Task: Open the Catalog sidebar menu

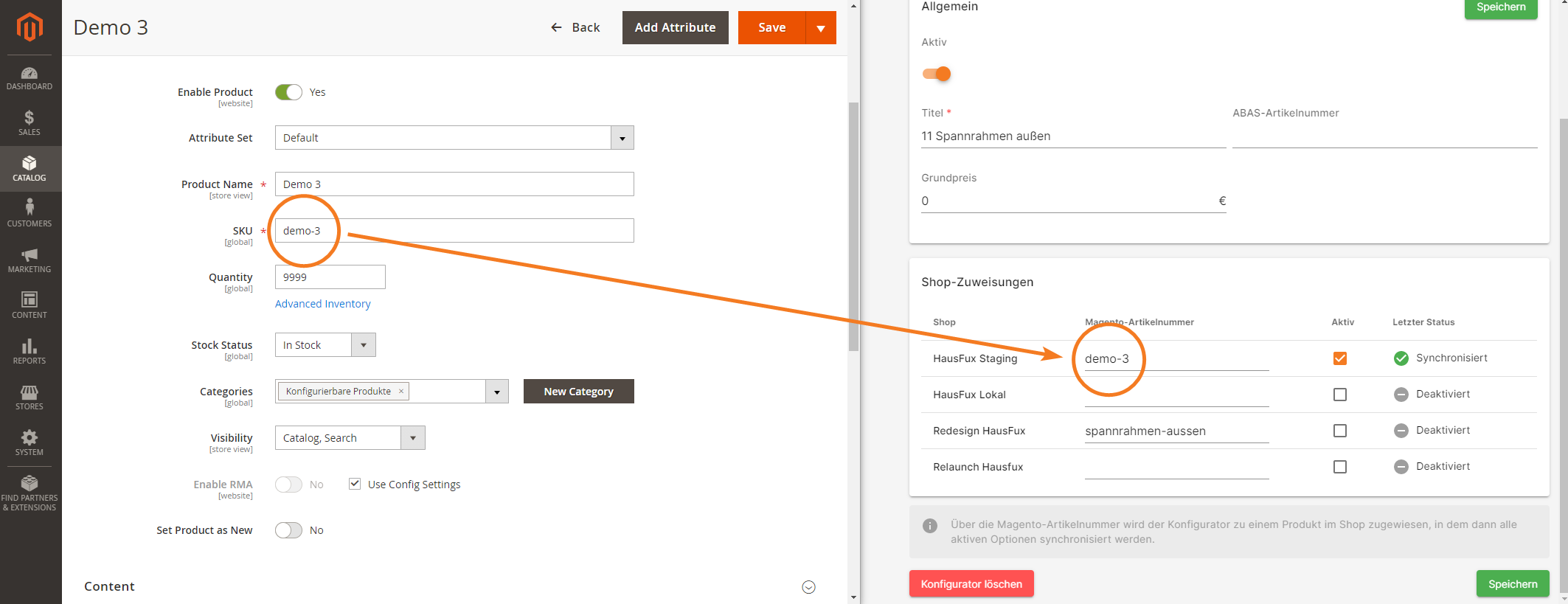Action: coord(30,169)
